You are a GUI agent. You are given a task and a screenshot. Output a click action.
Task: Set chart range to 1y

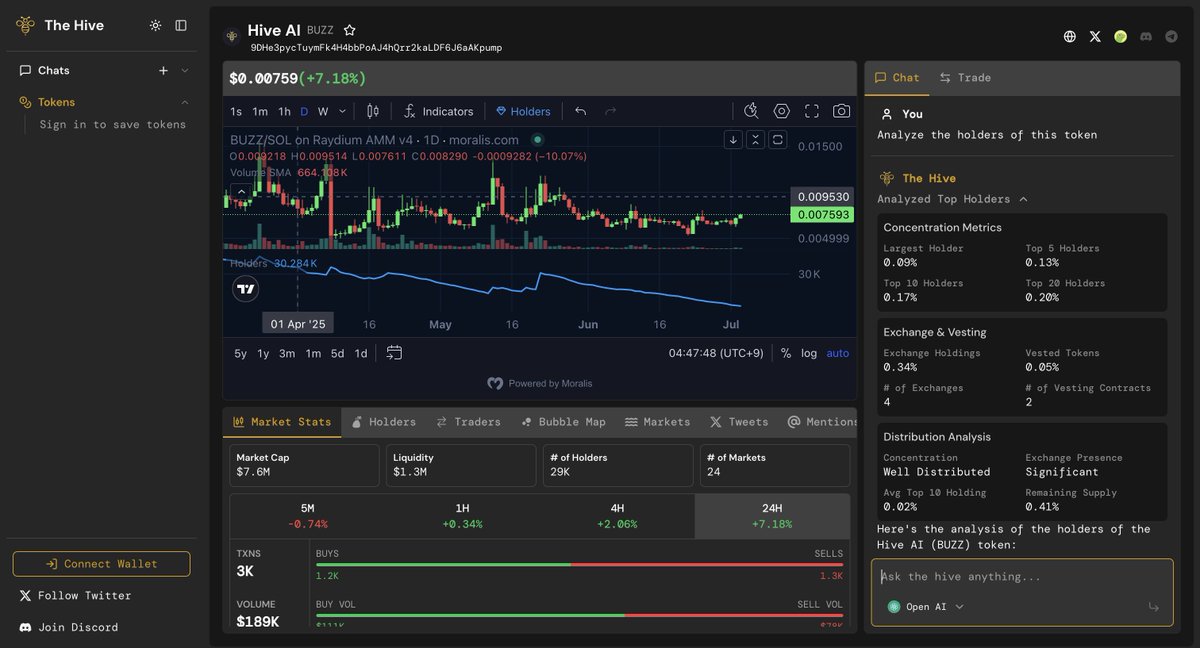tap(263, 353)
